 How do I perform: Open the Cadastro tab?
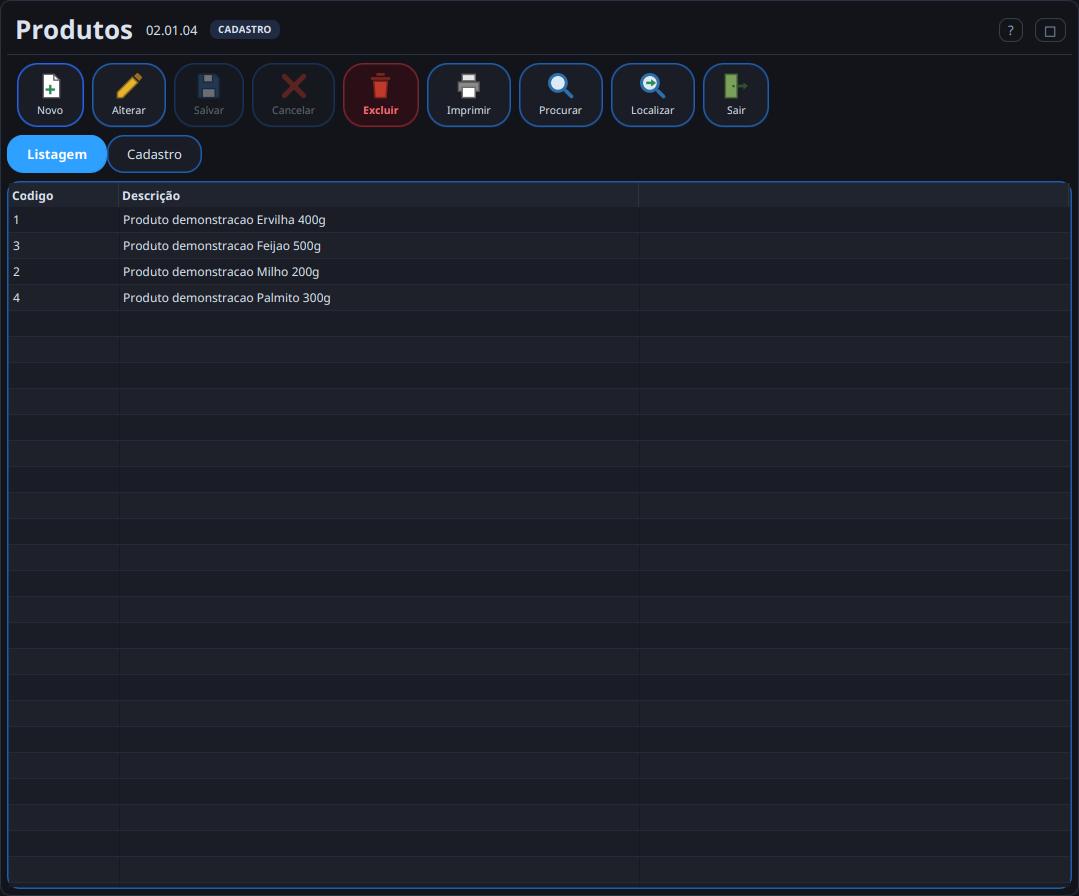tap(154, 154)
